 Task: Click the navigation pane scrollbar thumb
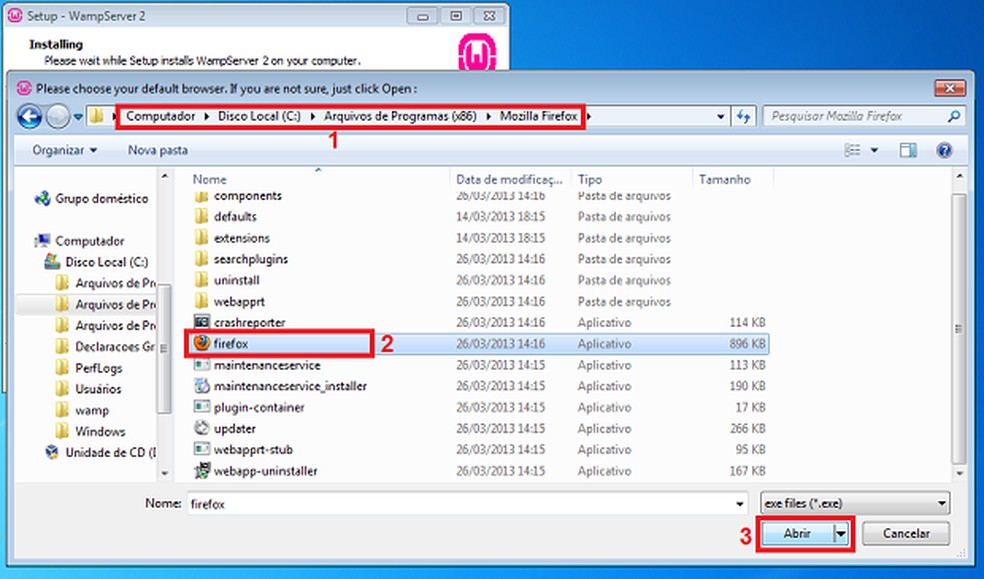coord(164,348)
